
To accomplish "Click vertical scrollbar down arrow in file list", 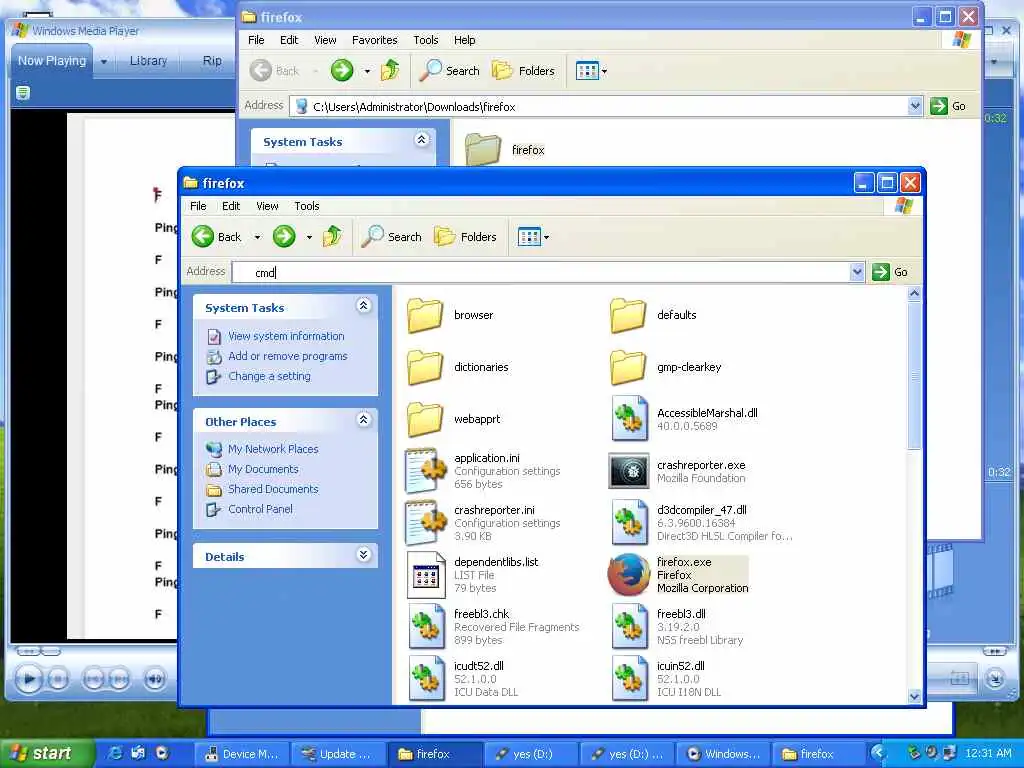I will (914, 696).
